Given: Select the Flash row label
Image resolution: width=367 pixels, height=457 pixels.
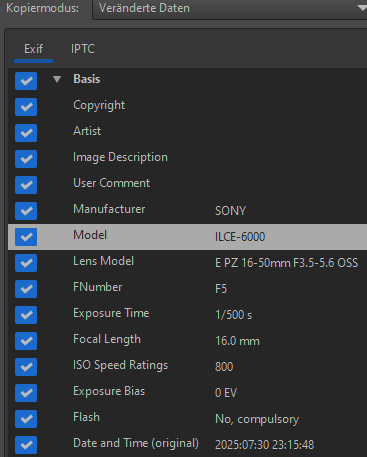Looking at the screenshot, I should click(86, 417).
